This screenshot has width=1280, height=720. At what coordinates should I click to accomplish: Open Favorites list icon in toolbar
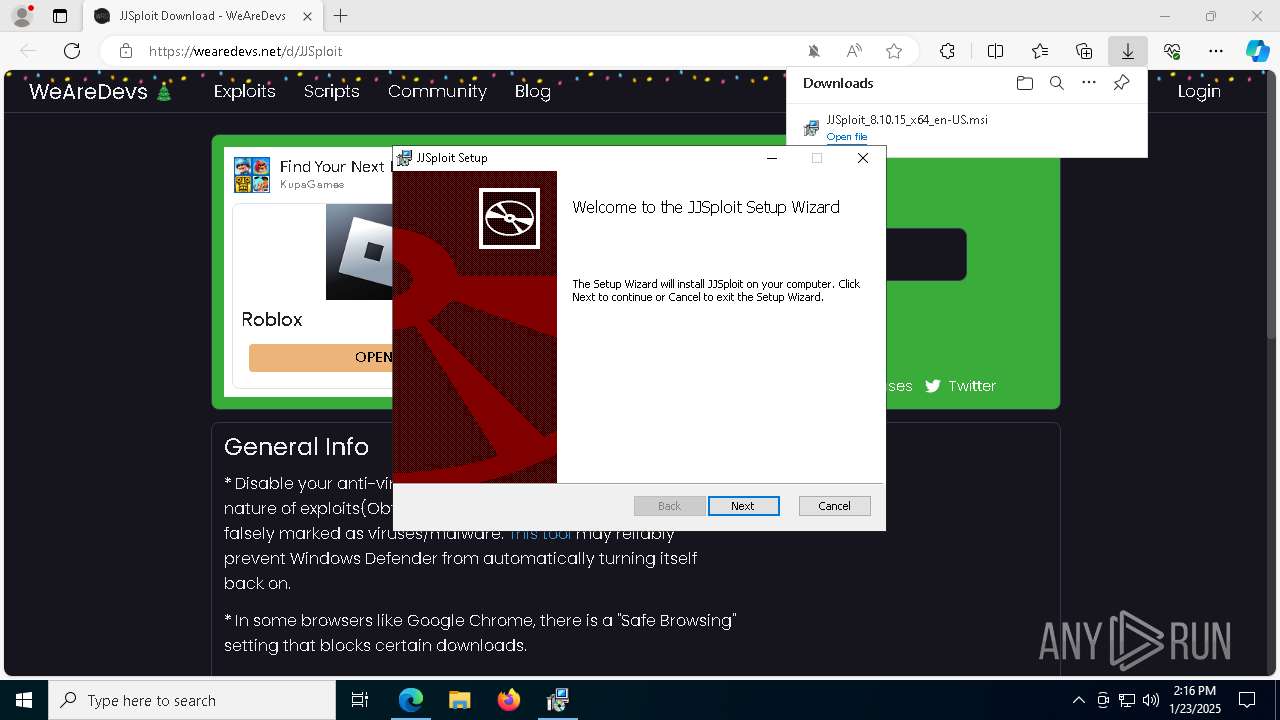tap(1040, 51)
